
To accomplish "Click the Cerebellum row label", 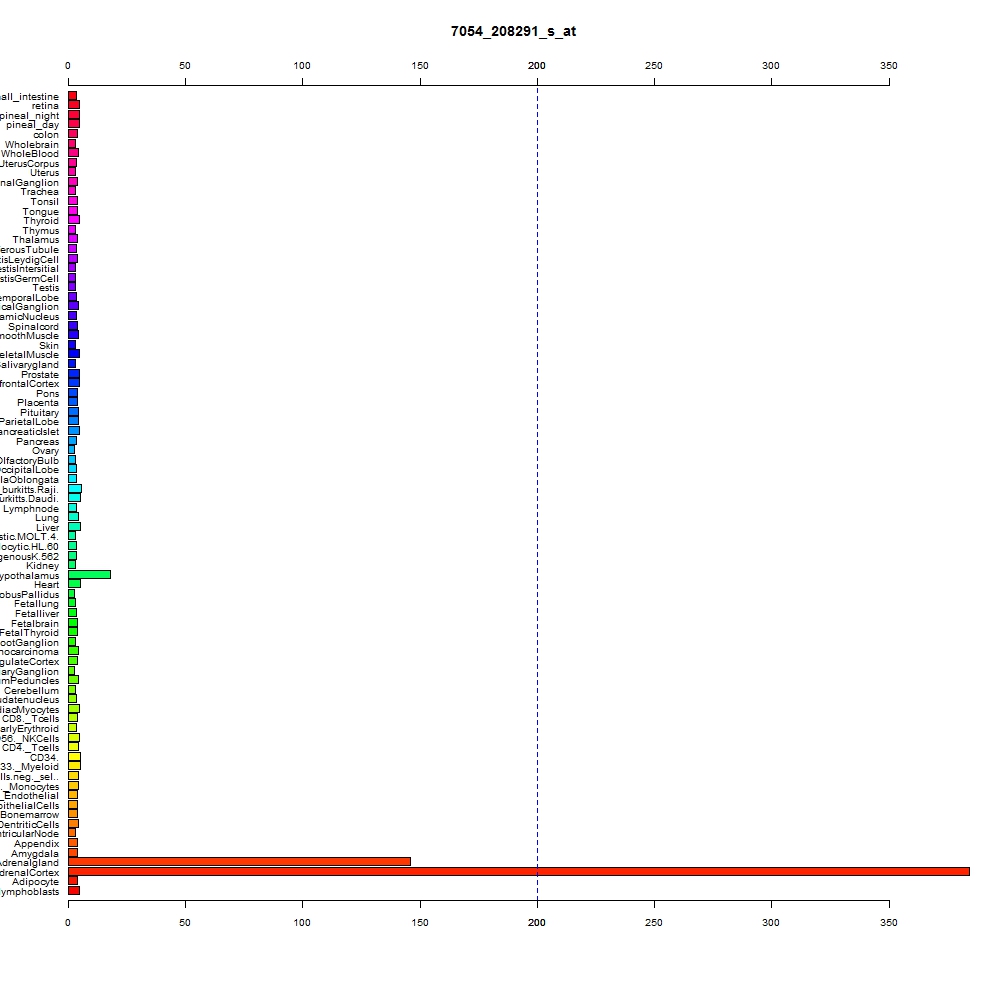I will coord(31,691).
